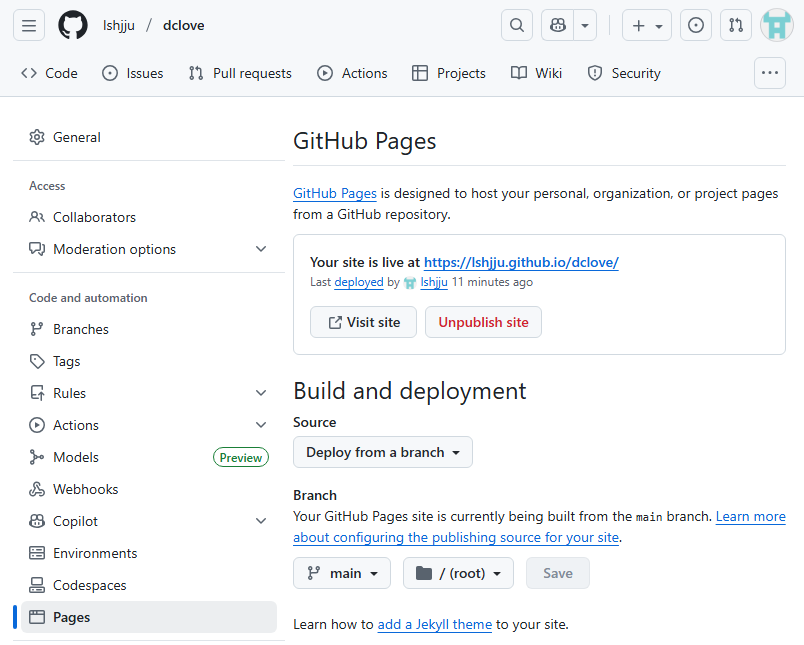Expand the sidebar Copilot section chevron
This screenshot has height=645, width=804.
tap(261, 521)
